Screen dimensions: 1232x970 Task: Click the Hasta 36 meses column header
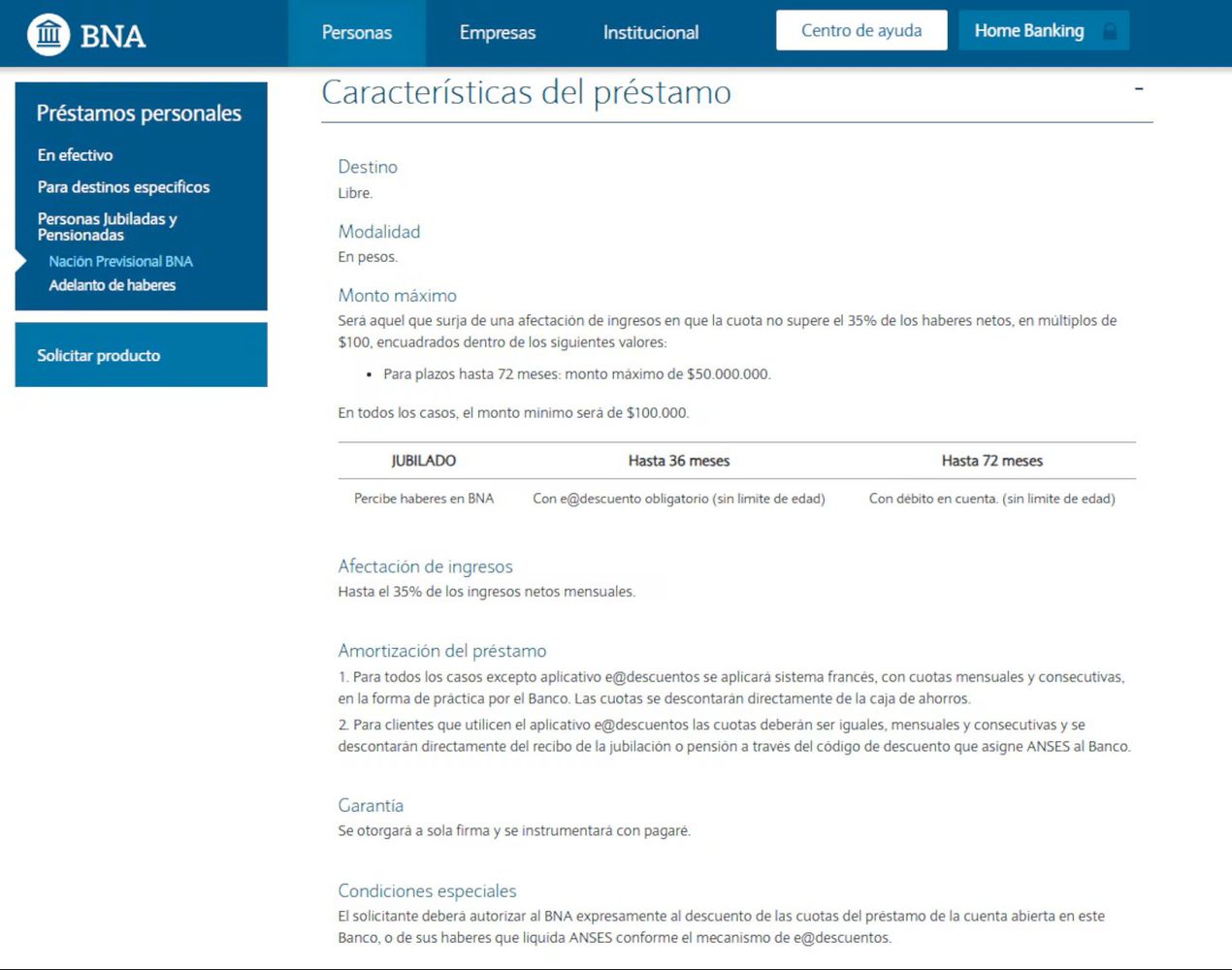pyautogui.click(x=679, y=461)
